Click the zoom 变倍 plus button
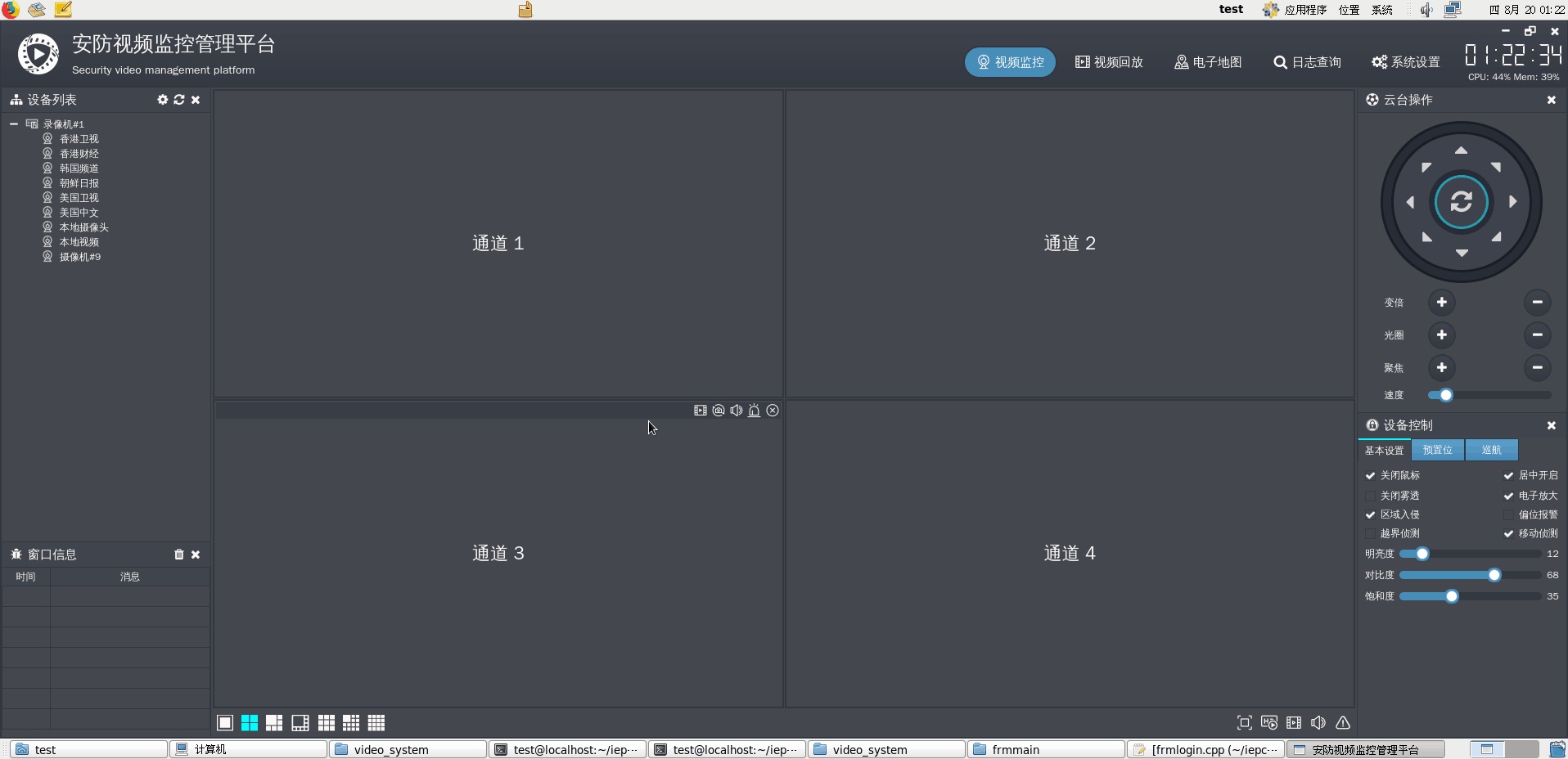The width and height of the screenshot is (1568, 759). 1441,303
